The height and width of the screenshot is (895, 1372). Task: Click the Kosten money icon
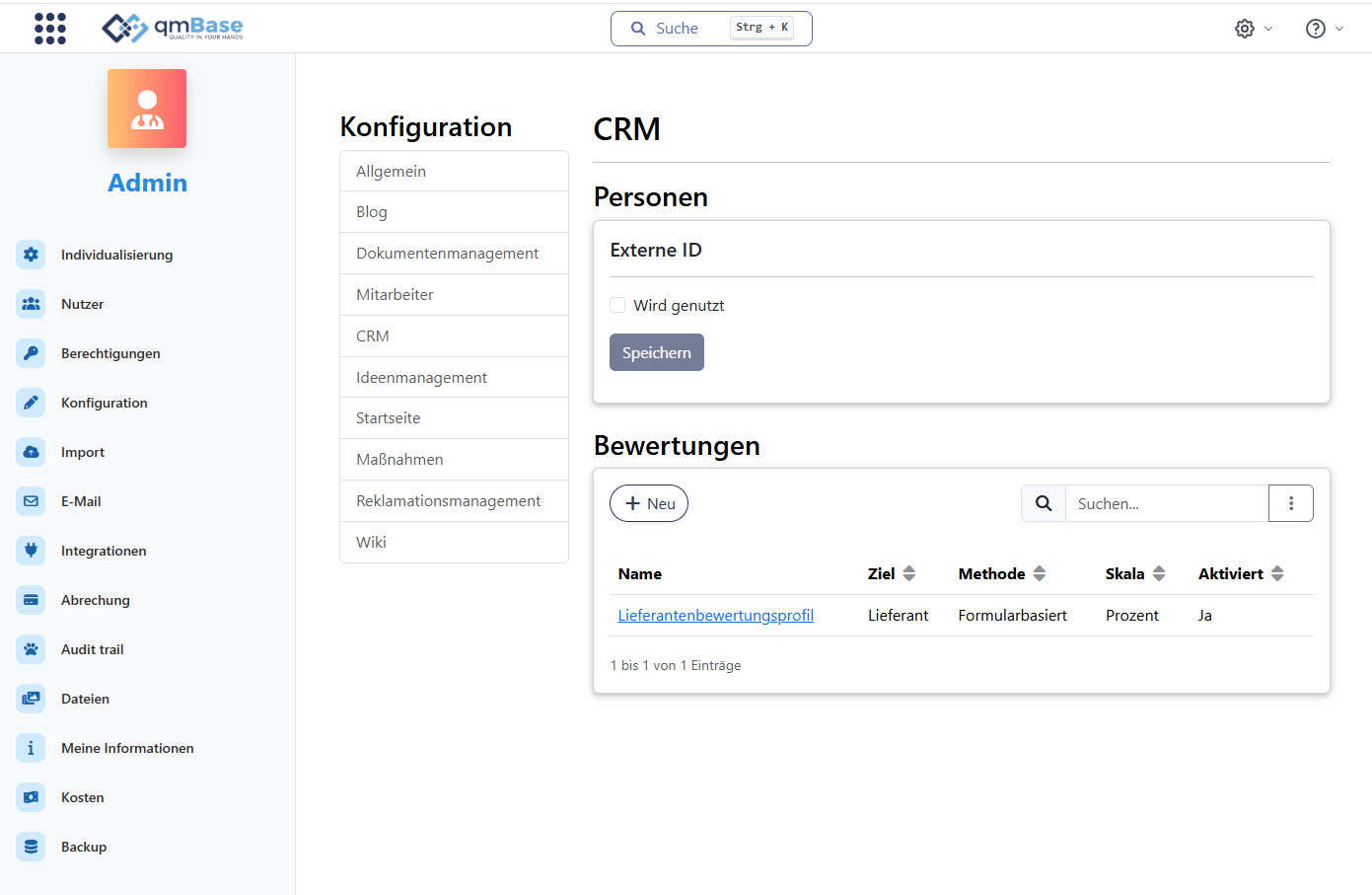click(x=31, y=797)
